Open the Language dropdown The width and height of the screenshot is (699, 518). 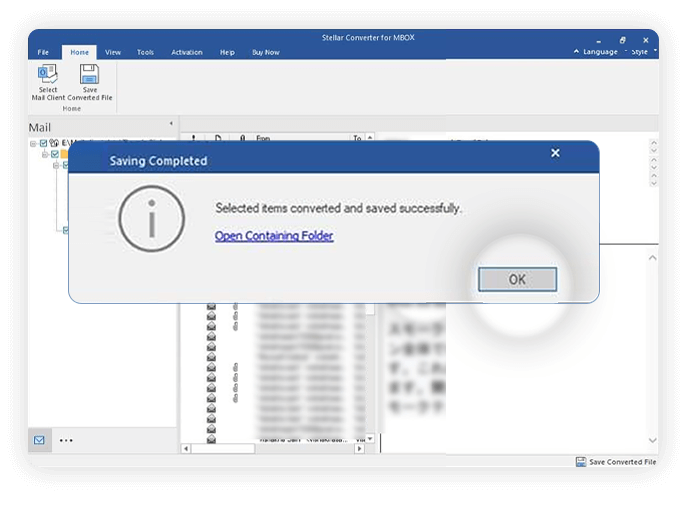[600, 52]
